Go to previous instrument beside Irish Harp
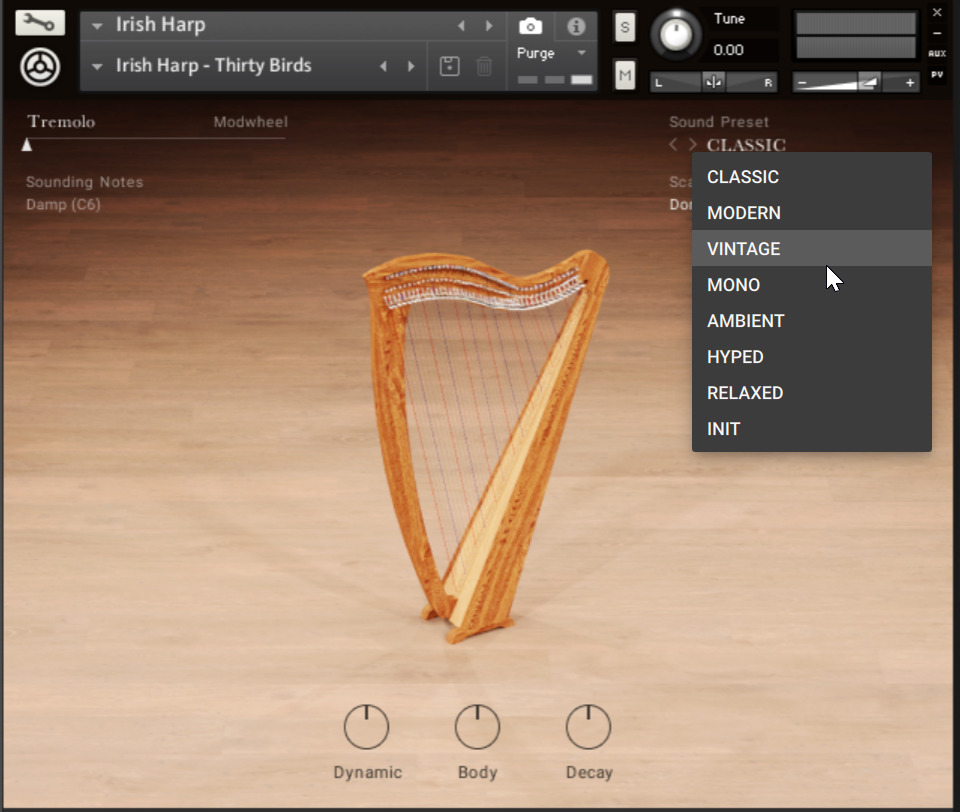960x812 pixels. click(x=462, y=26)
